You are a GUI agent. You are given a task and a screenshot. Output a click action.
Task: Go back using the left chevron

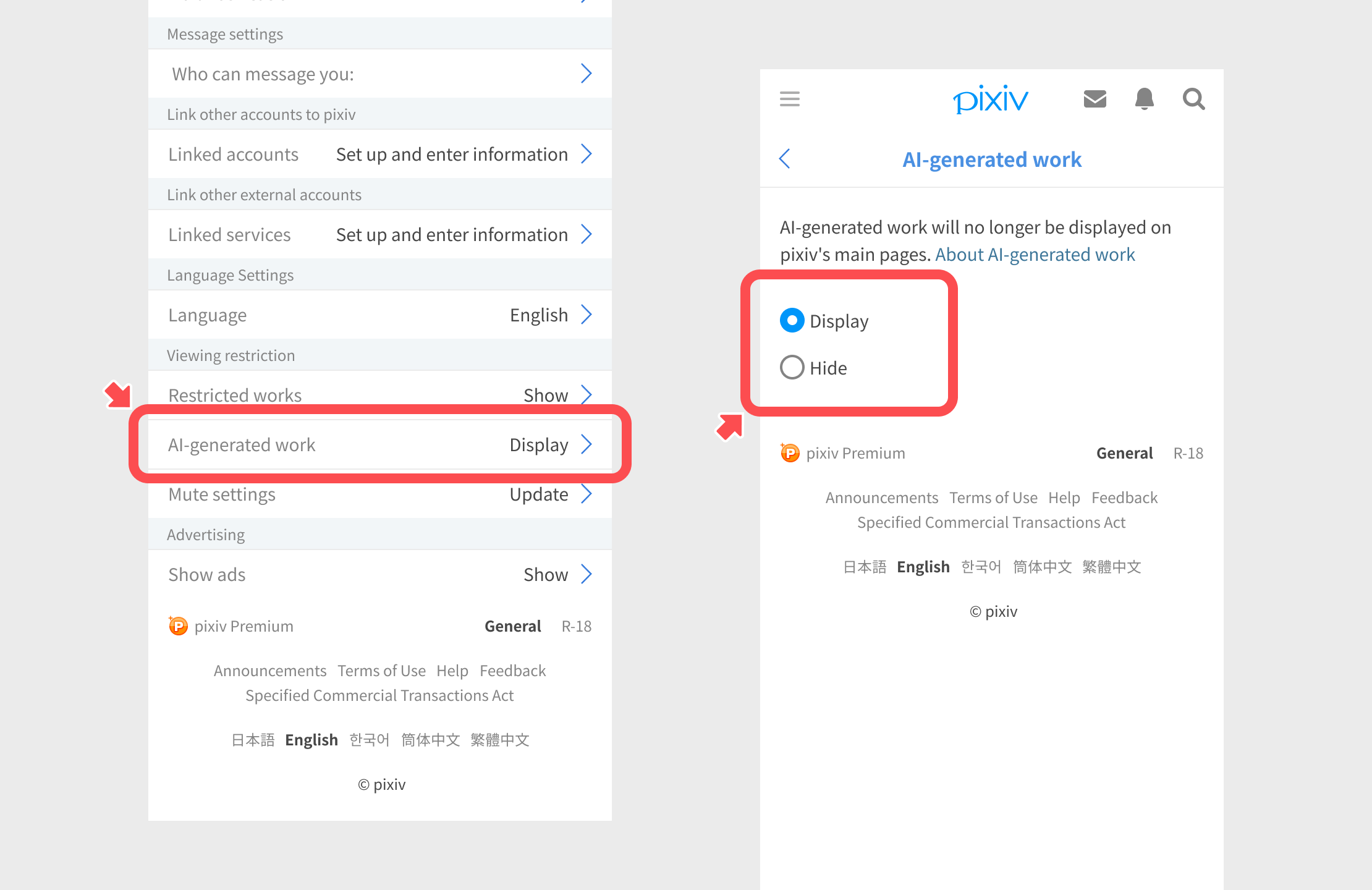785,159
